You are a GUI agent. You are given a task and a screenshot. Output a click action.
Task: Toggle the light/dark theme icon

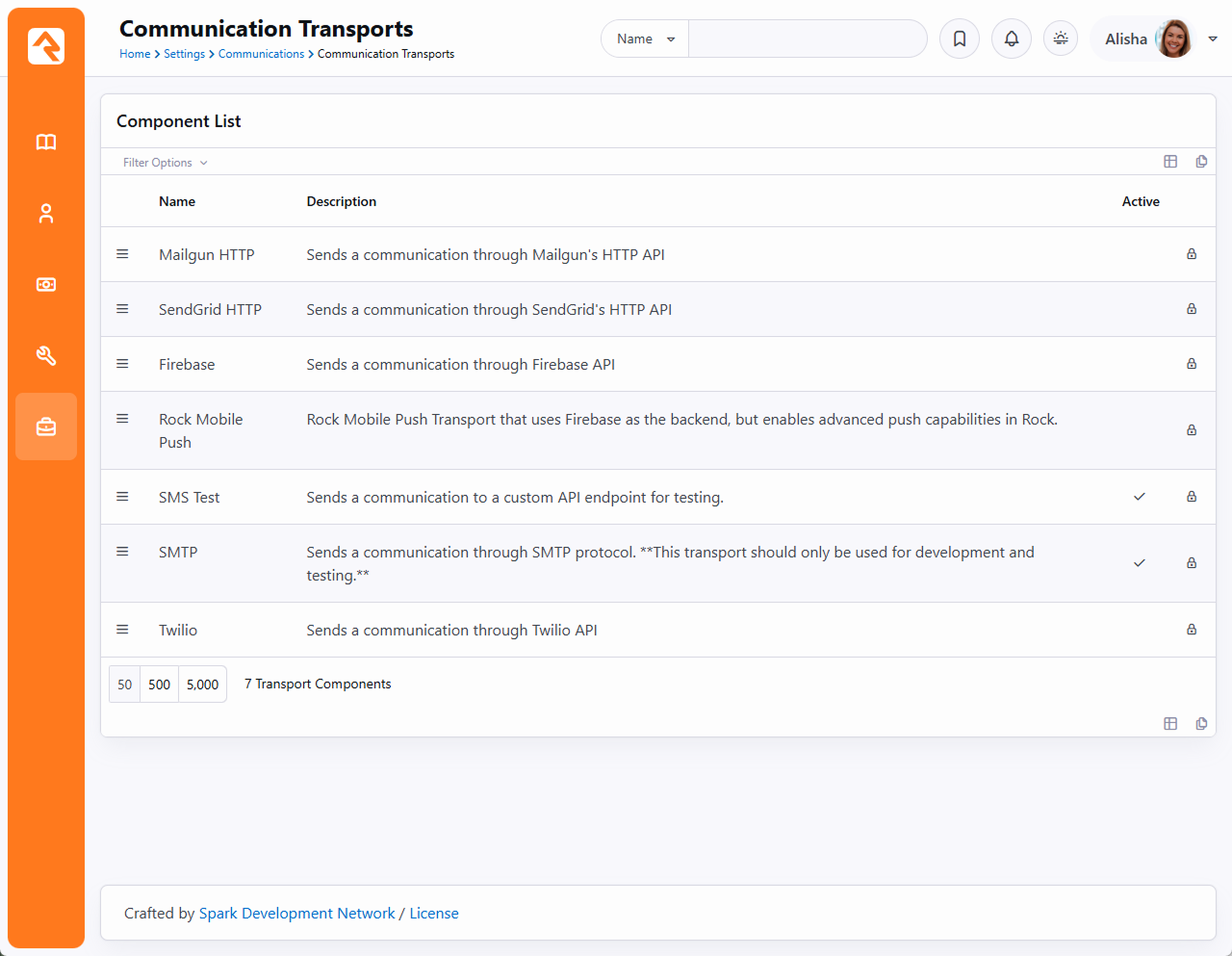[1061, 39]
